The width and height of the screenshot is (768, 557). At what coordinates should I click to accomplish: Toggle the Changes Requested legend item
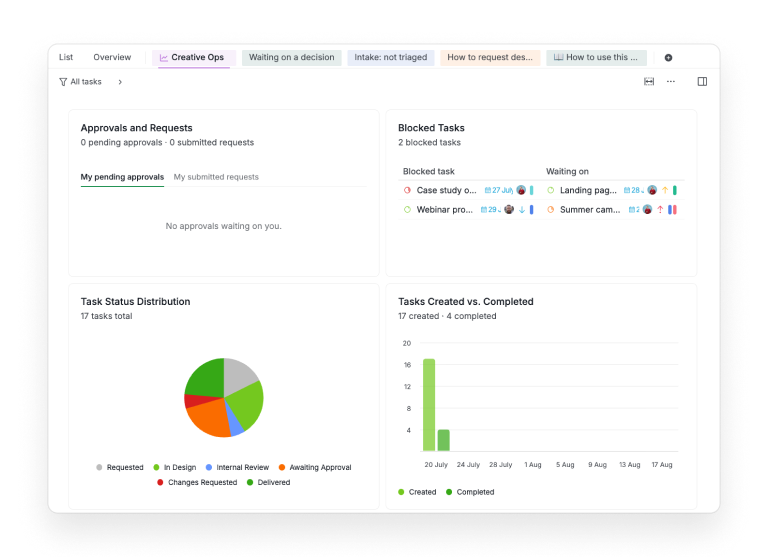pos(197,483)
